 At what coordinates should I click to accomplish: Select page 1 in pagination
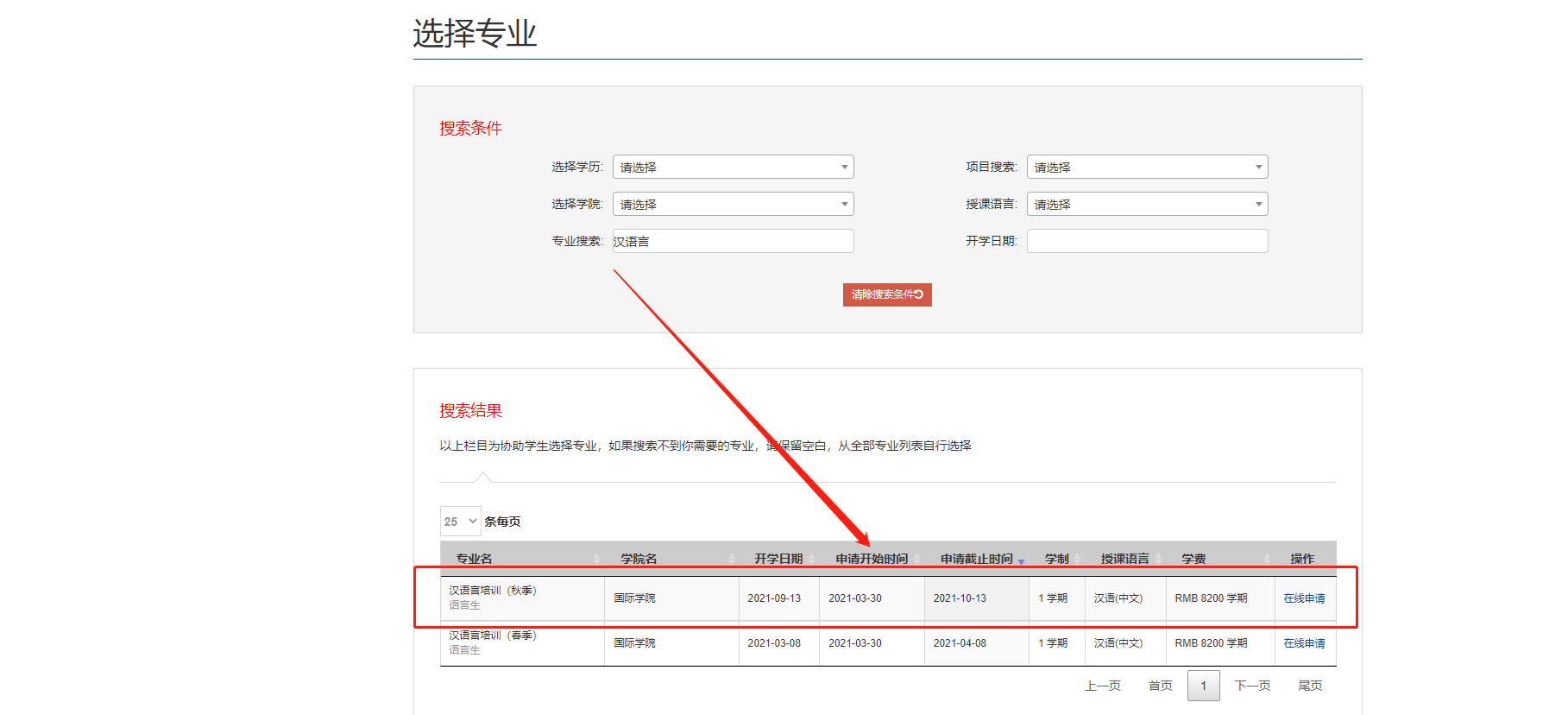1203,686
